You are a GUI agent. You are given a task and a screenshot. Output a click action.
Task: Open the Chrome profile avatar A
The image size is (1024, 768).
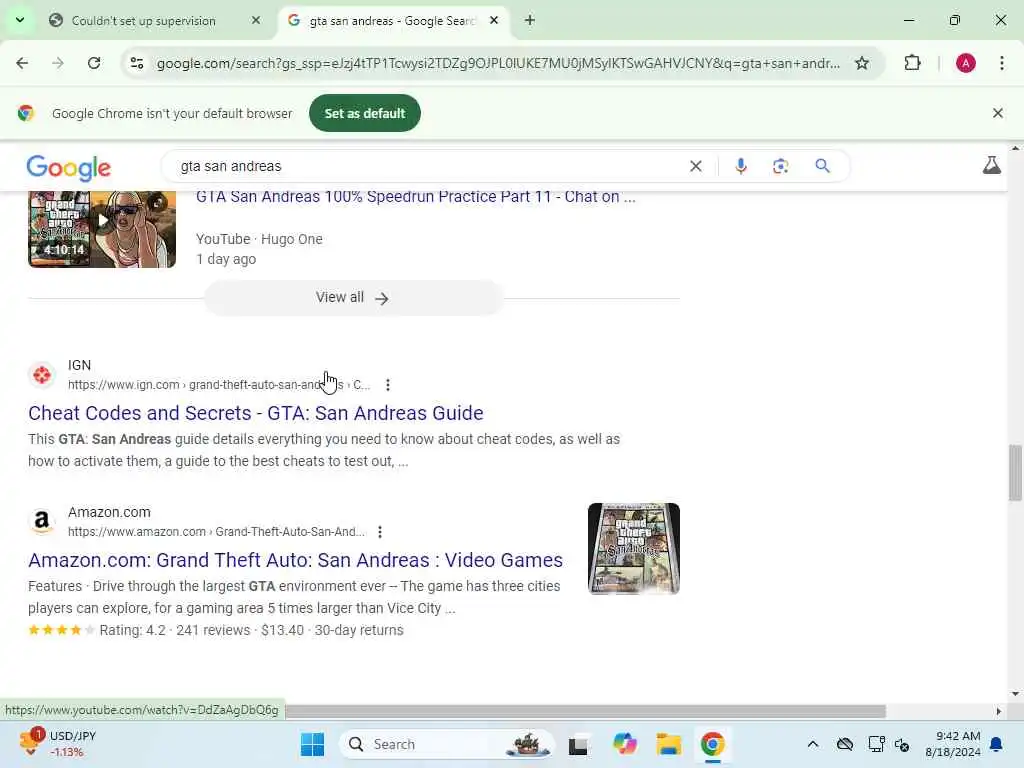click(966, 63)
